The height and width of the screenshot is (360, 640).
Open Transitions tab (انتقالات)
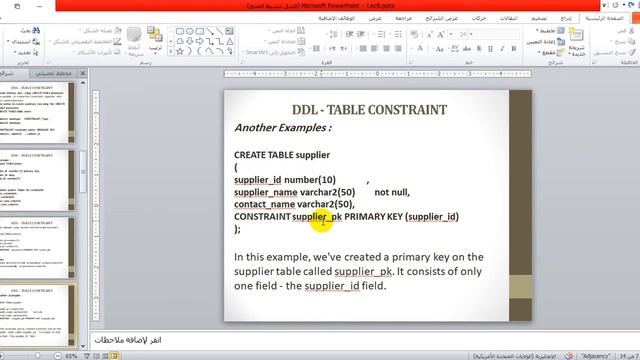coord(509,18)
